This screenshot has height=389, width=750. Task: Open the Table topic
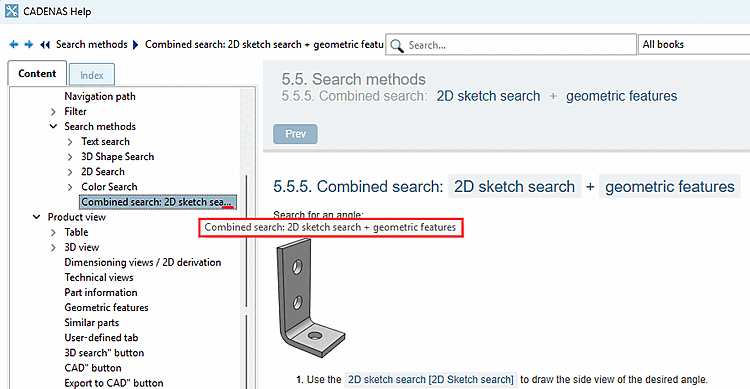point(76,232)
